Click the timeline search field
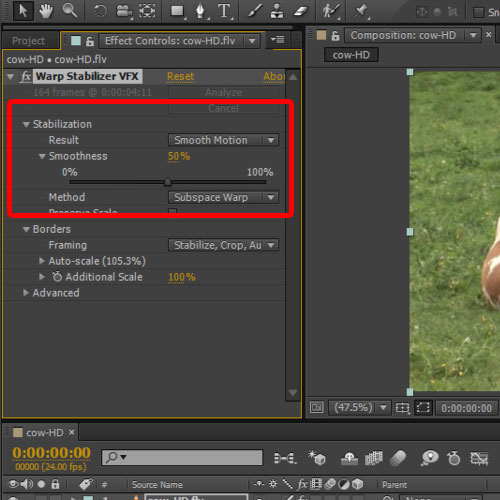500x500 pixels. [x=182, y=457]
